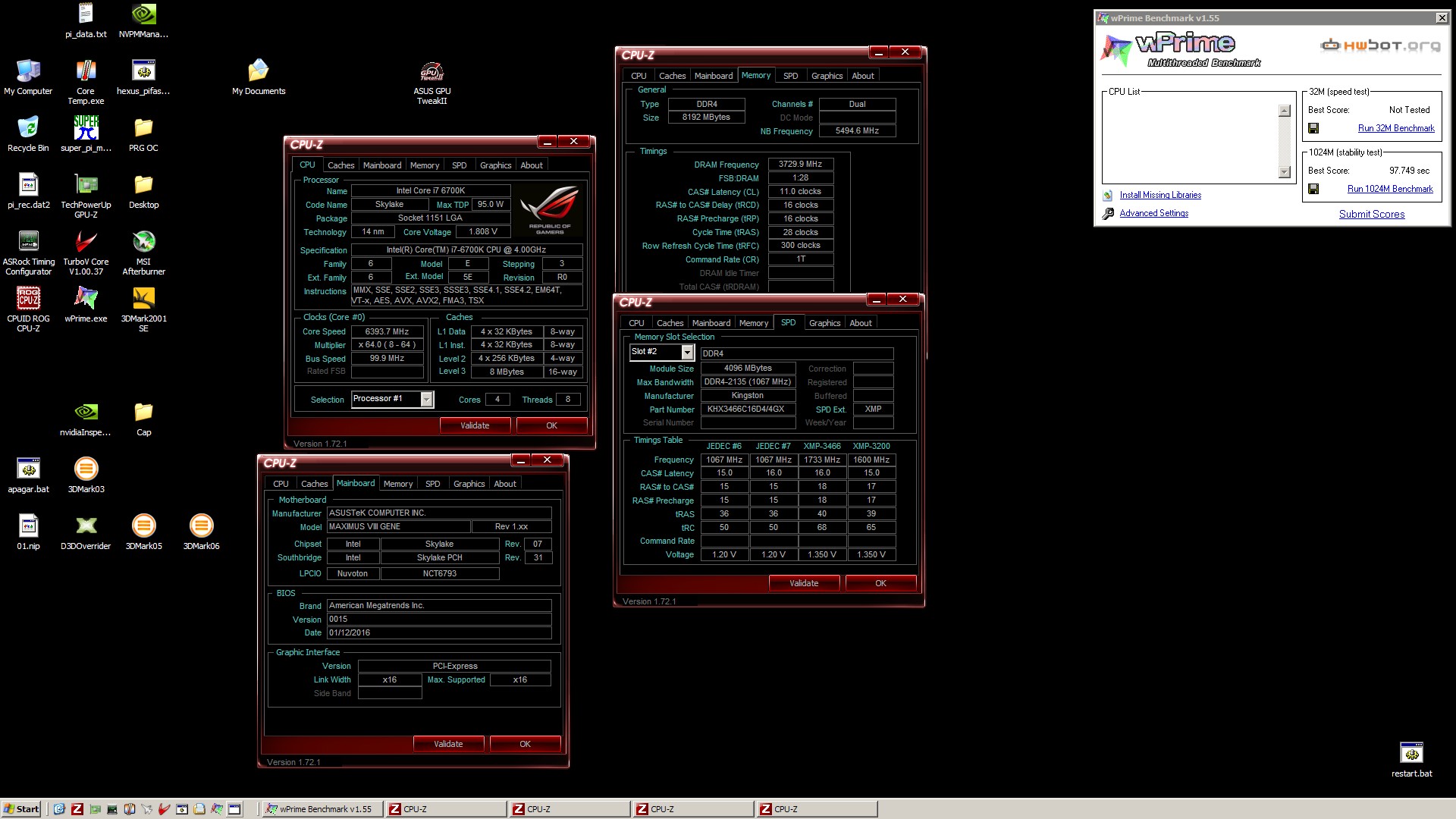Image resolution: width=1456 pixels, height=819 pixels.
Task: Select SPD tab in Memory window
Action: pyautogui.click(x=790, y=76)
